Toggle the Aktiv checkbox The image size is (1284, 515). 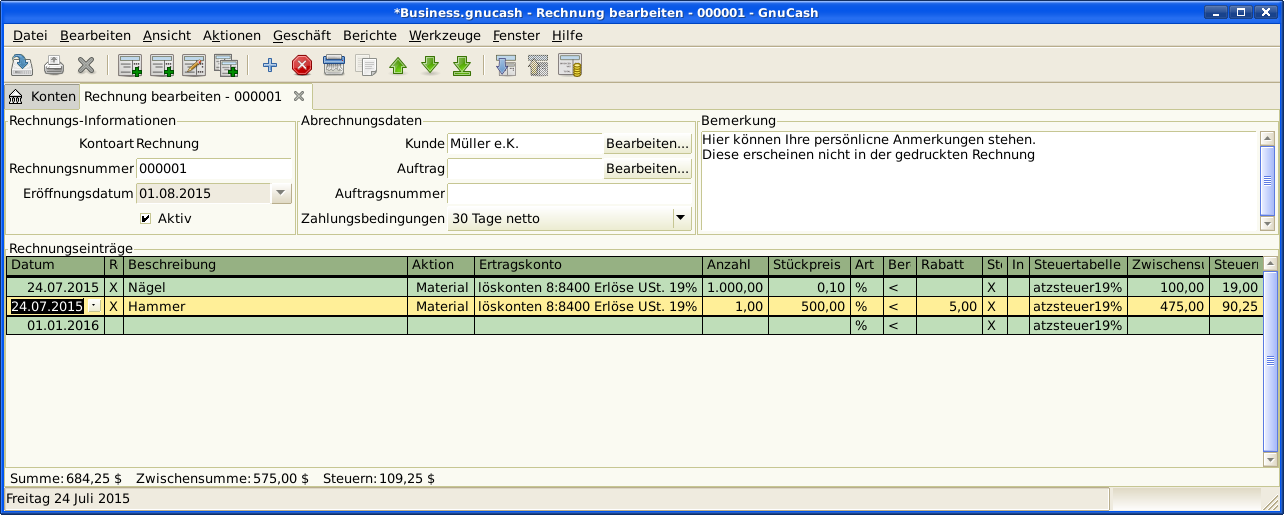(146, 218)
